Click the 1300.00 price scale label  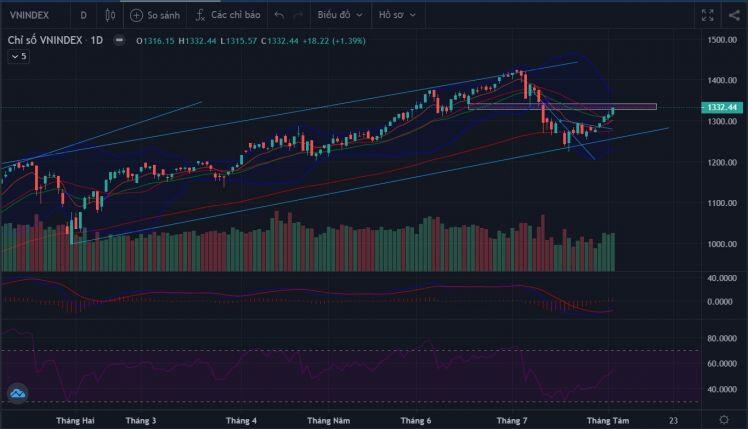click(722, 121)
